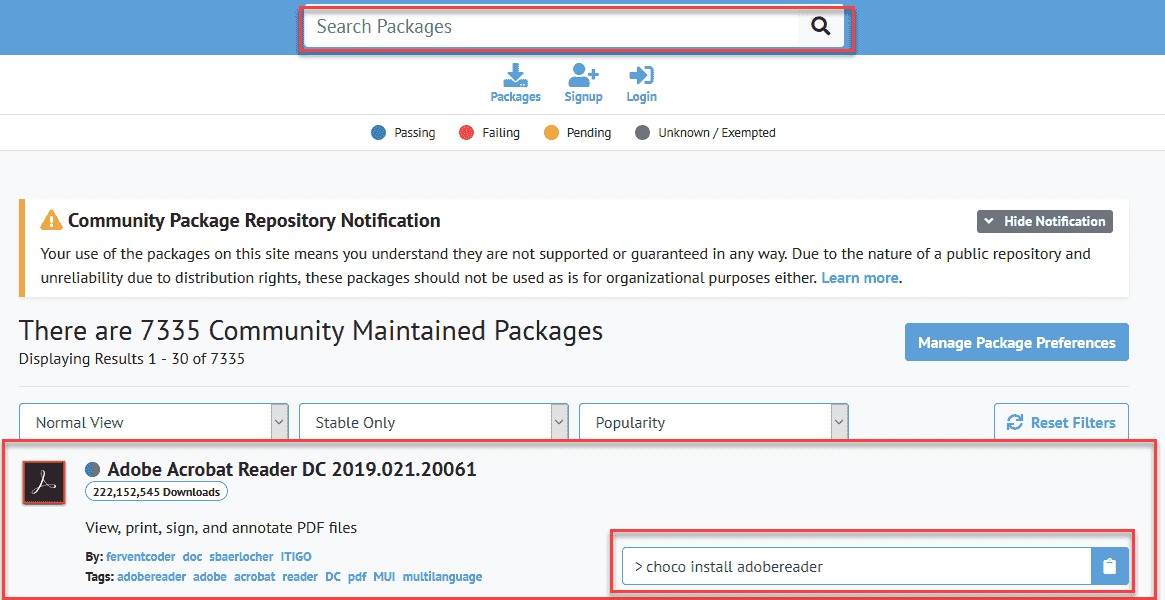Click the Adobe Acrobat Reader package icon
This screenshot has width=1165, height=600.
44,483
